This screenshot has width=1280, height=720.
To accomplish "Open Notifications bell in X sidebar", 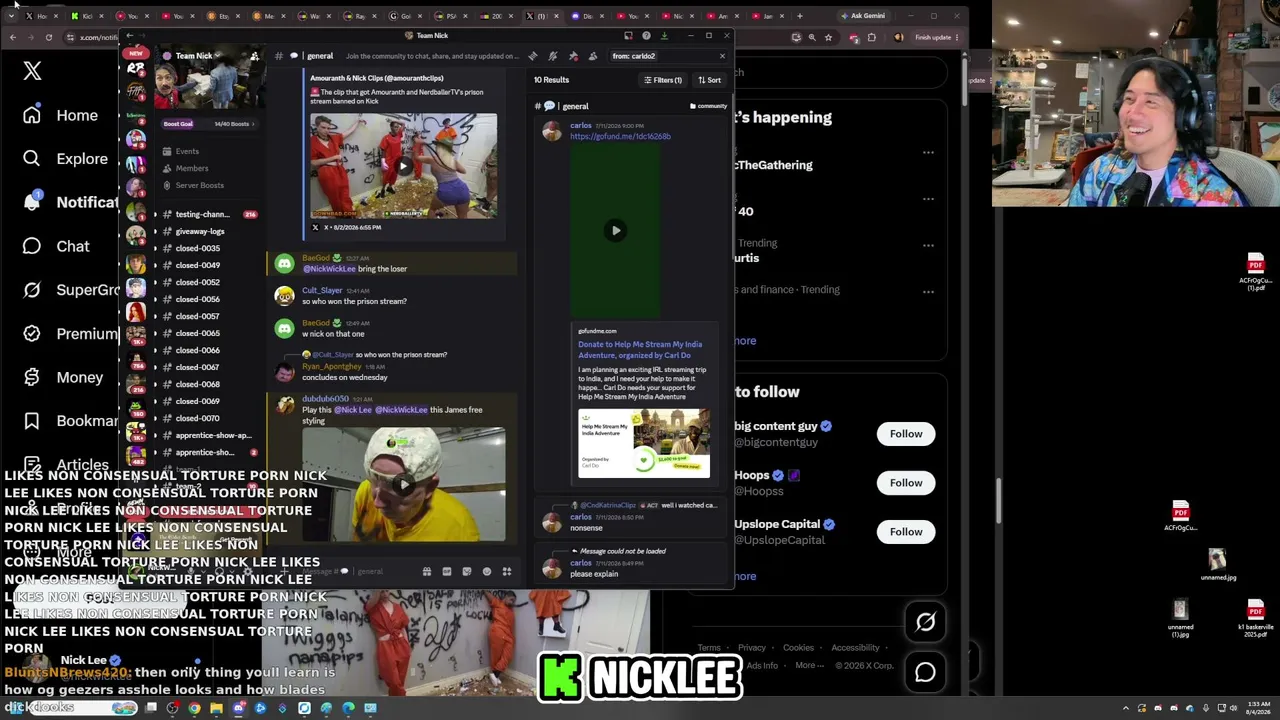I will coord(32,201).
